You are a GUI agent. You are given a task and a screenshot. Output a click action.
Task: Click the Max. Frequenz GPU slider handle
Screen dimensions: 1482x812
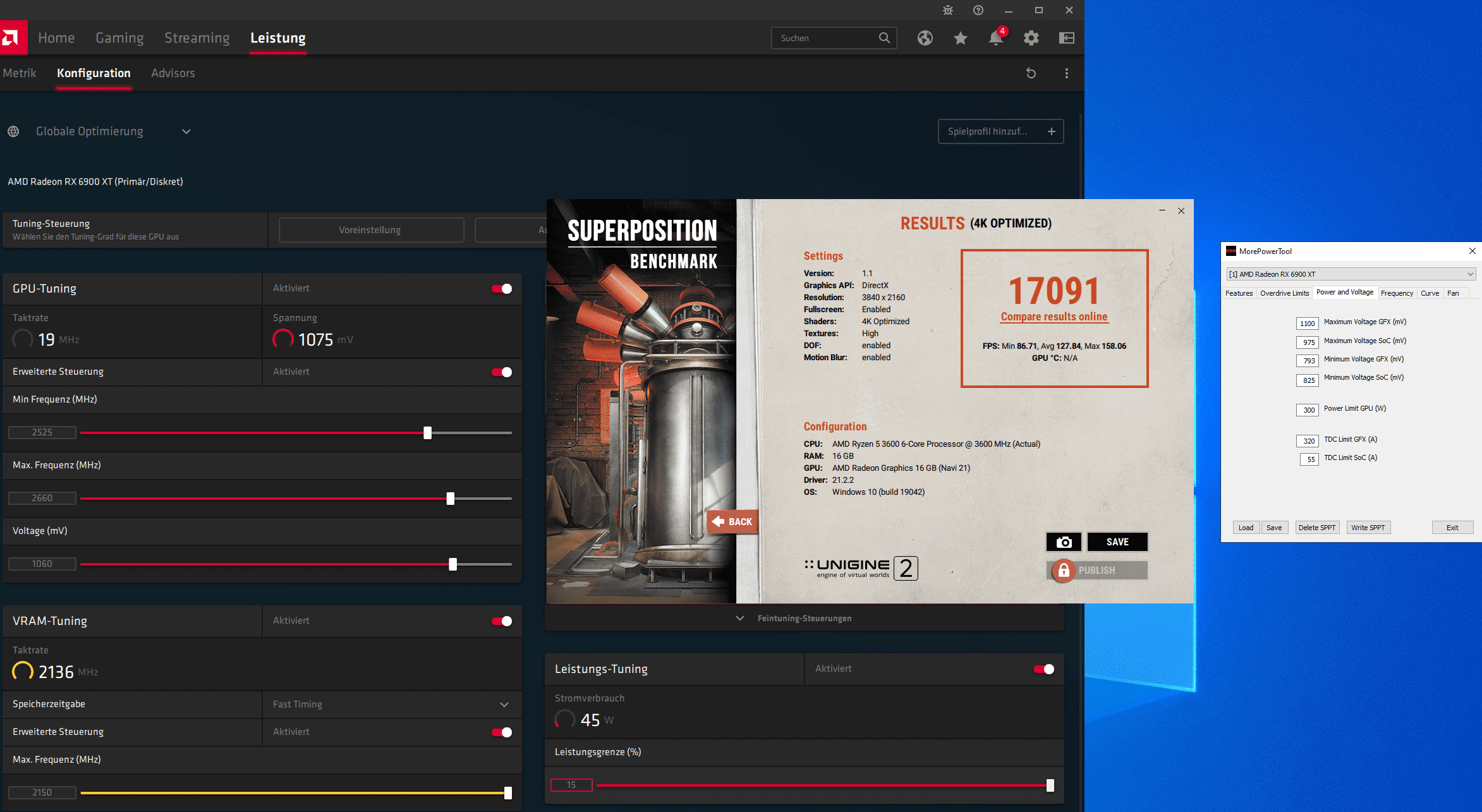tap(450, 499)
